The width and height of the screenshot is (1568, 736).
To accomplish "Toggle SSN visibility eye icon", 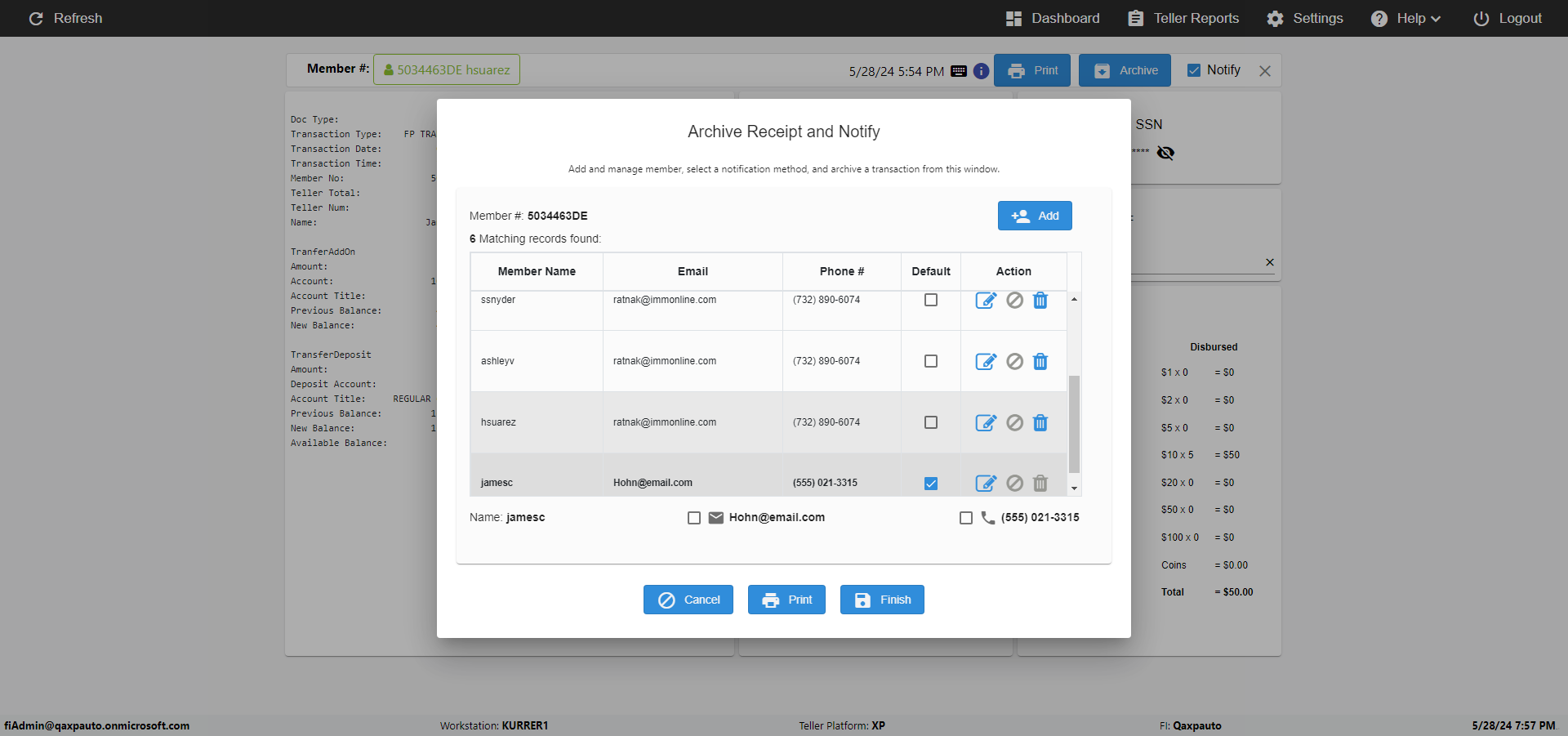I will click(x=1165, y=153).
